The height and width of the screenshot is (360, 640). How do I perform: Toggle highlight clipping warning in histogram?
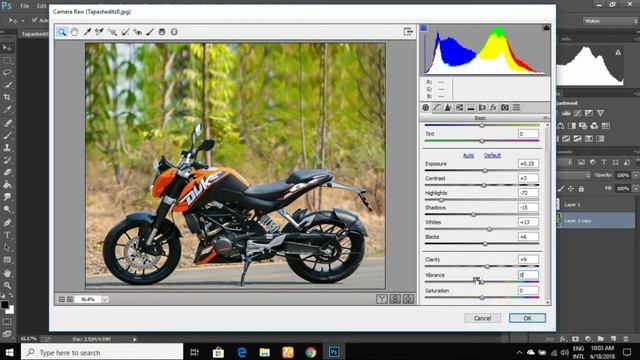[x=546, y=28]
